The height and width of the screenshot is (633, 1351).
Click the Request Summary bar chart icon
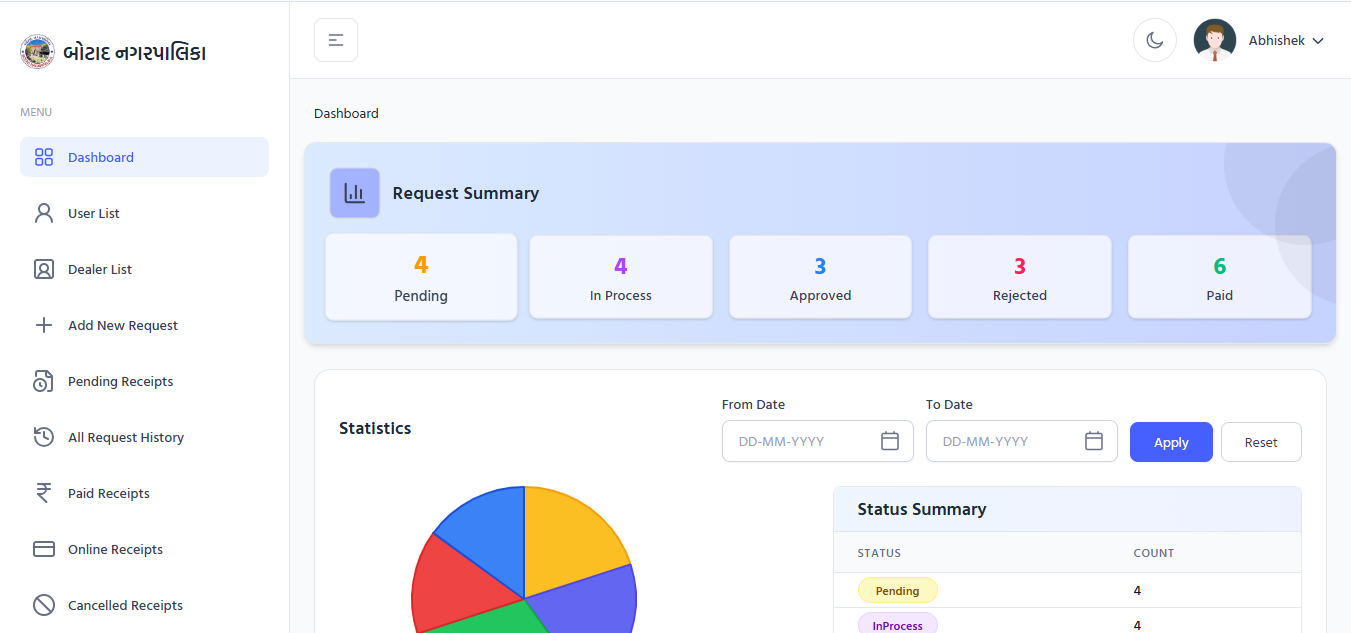355,193
